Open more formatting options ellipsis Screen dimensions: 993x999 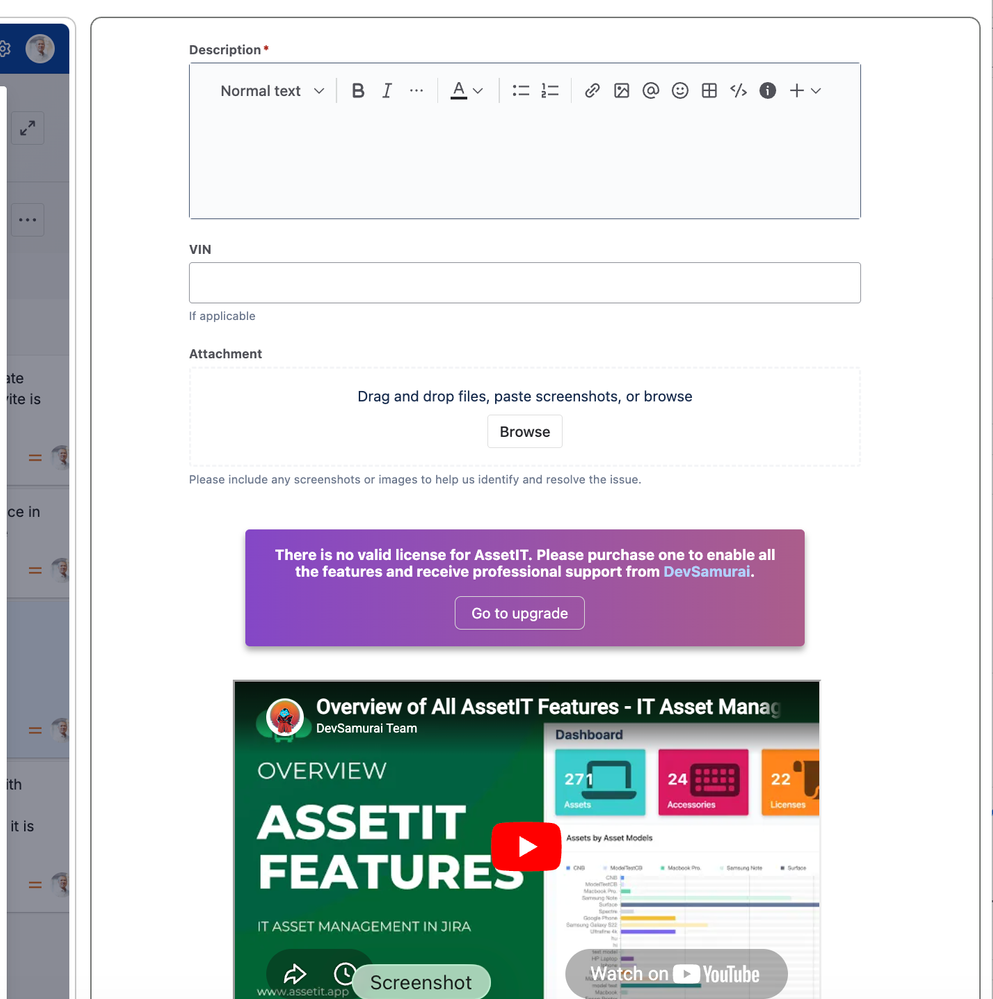click(416, 90)
